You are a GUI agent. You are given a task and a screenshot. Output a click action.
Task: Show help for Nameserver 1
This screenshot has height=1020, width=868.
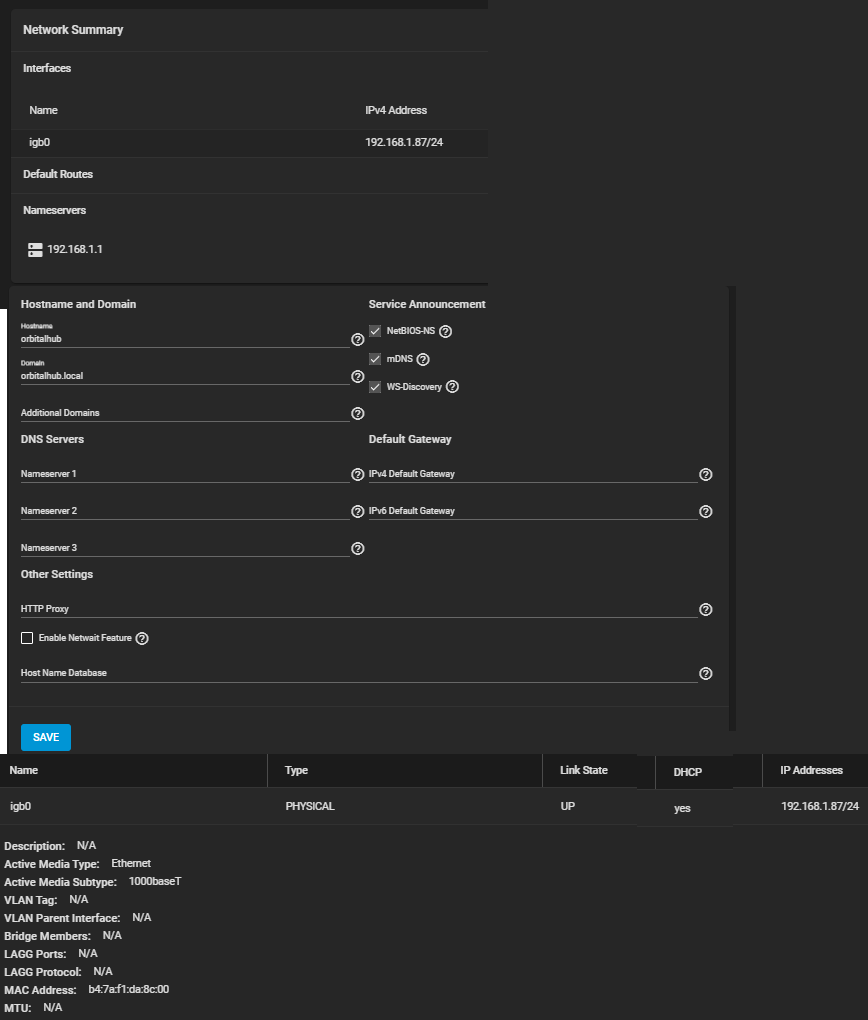(x=358, y=475)
